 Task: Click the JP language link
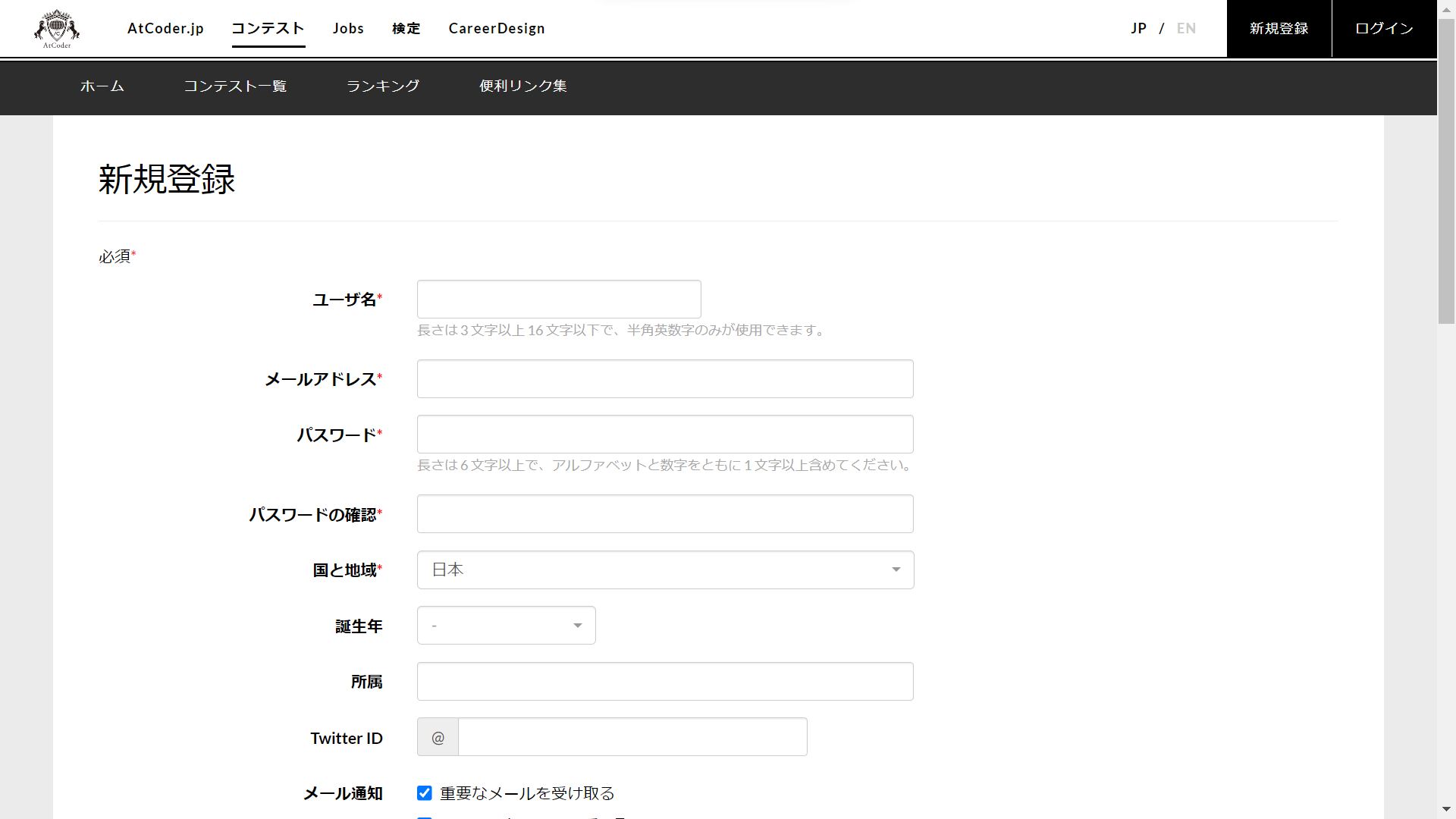click(1139, 28)
